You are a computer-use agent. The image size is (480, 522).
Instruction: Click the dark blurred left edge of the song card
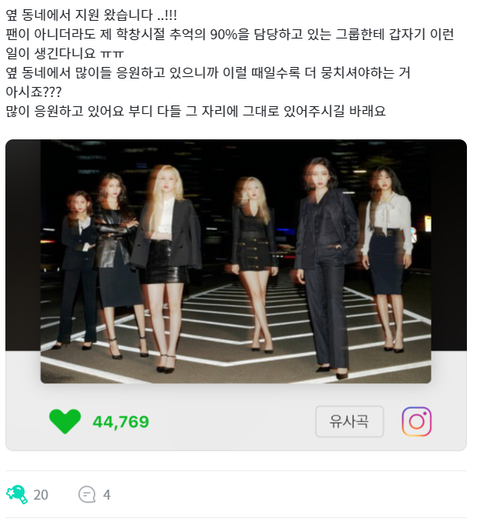coord(23,245)
